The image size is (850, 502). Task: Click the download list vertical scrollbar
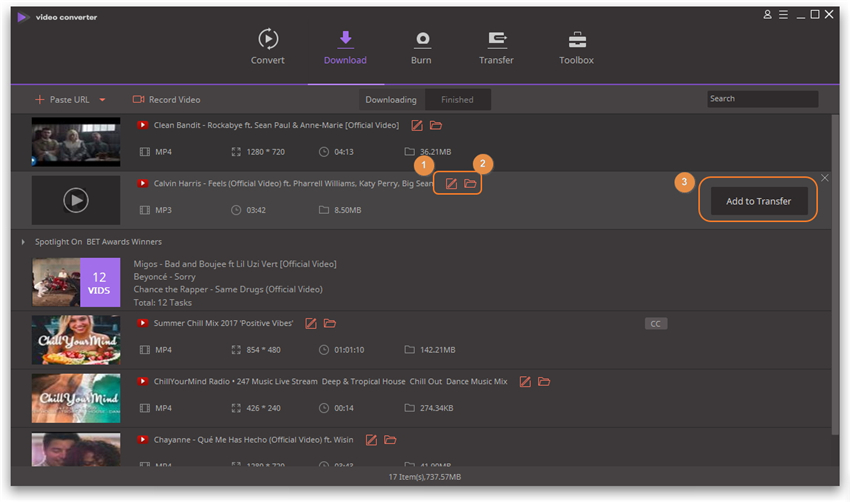835,274
